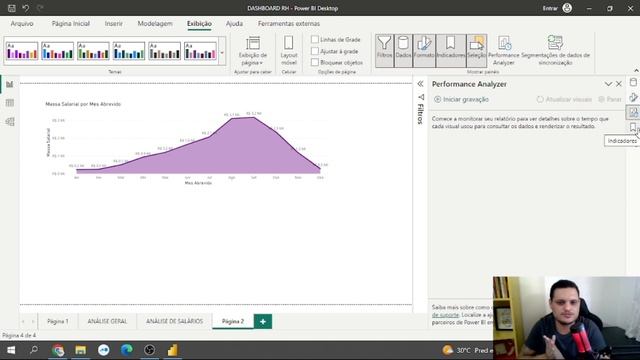640x360 pixels.
Task: Apply the second theme thumbnail
Action: pyautogui.click(x=58, y=51)
